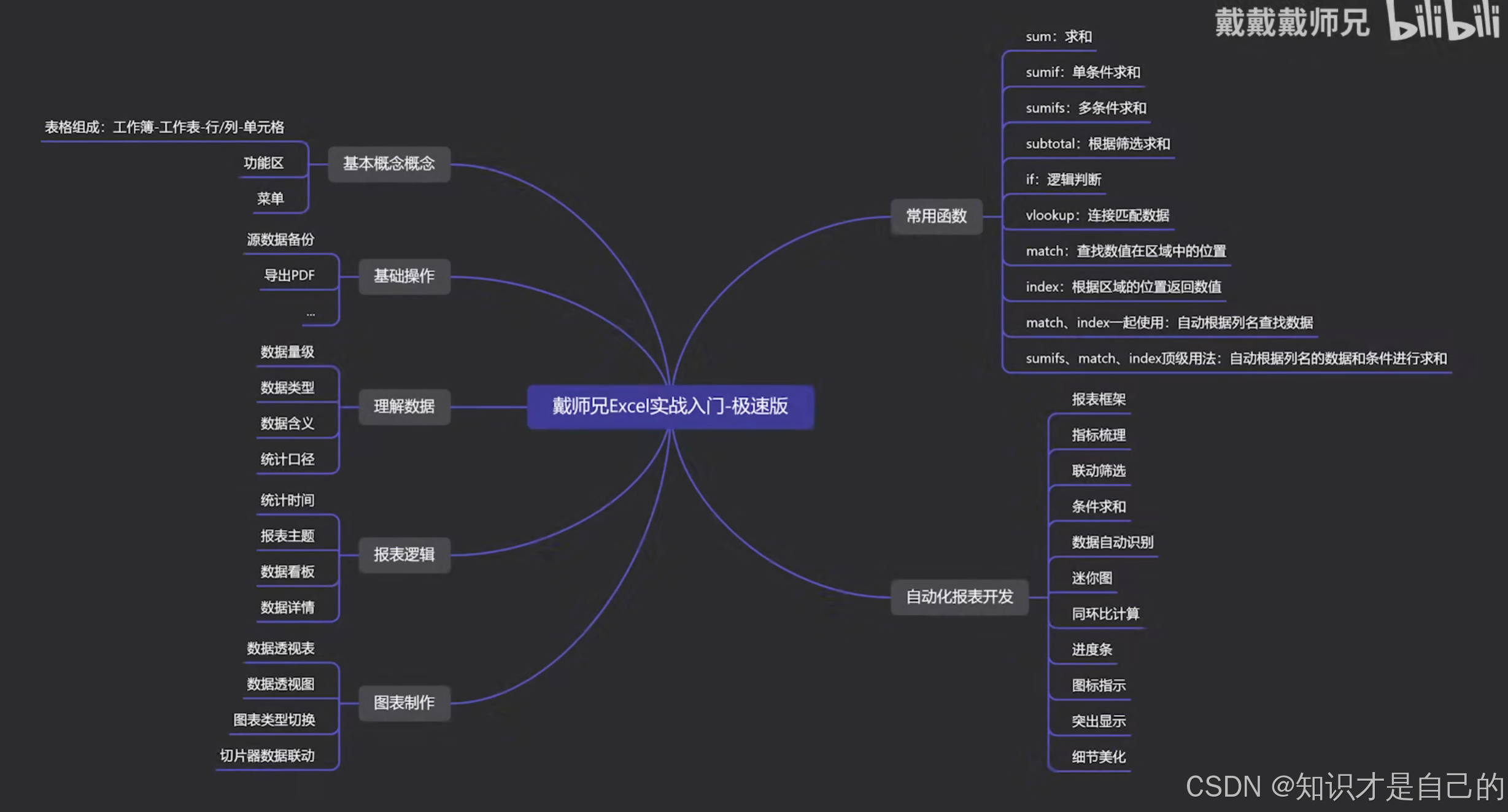
Task: Select the vlookup：连接匹配数据 leaf
Action: (x=1097, y=215)
